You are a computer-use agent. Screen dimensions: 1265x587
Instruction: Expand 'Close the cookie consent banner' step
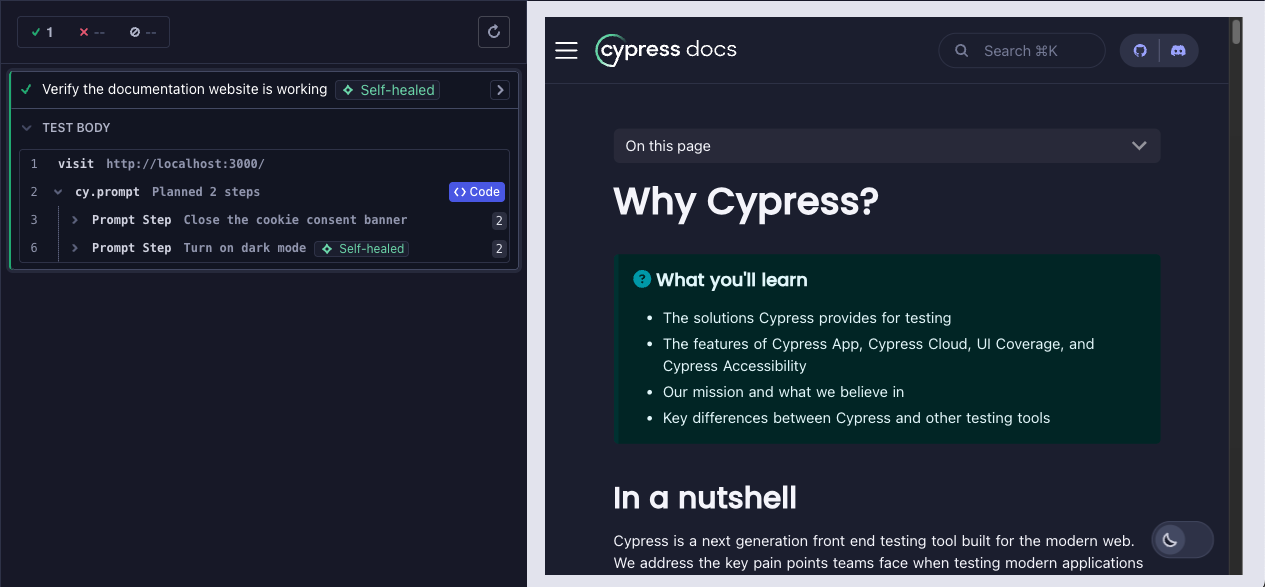pos(75,220)
